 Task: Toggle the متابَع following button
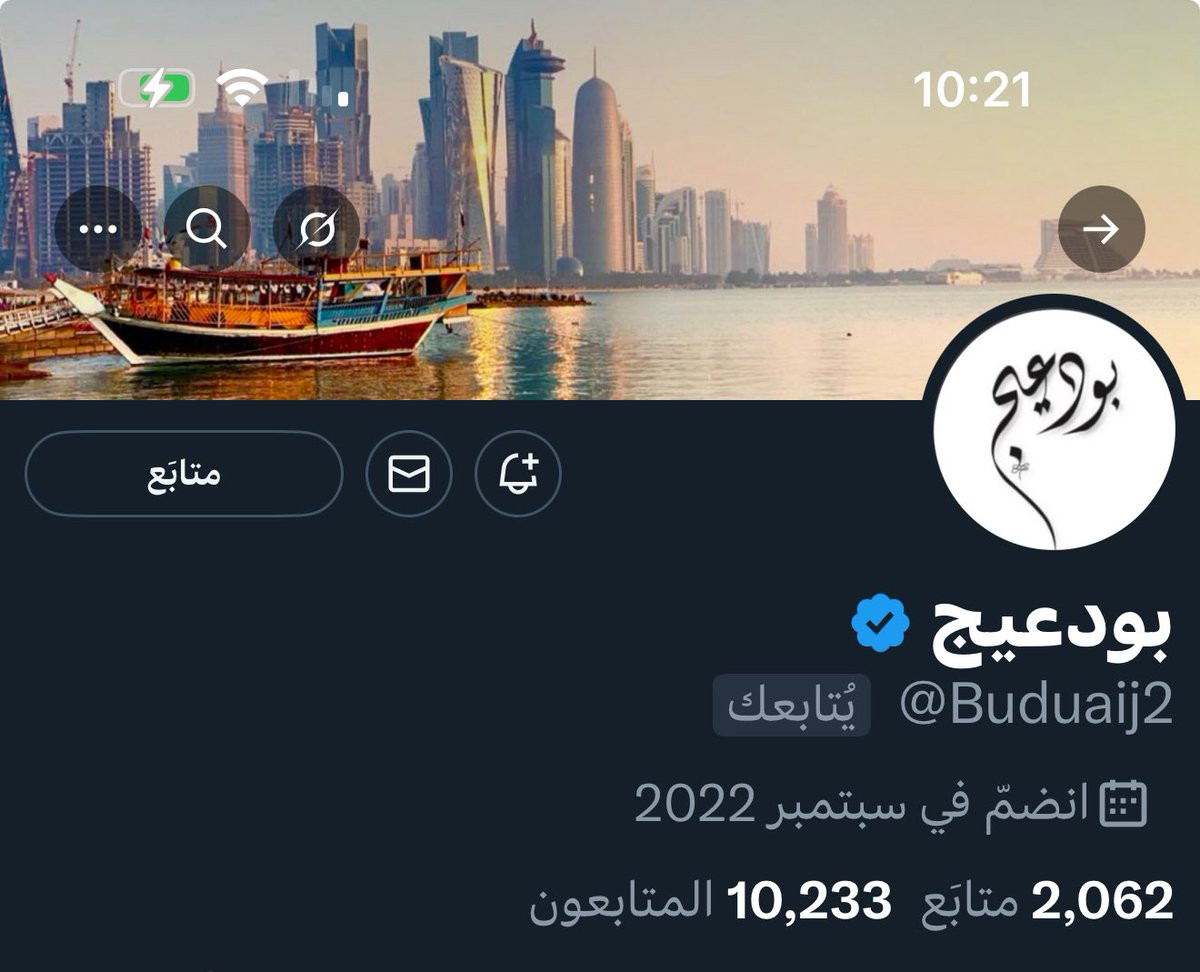point(184,474)
